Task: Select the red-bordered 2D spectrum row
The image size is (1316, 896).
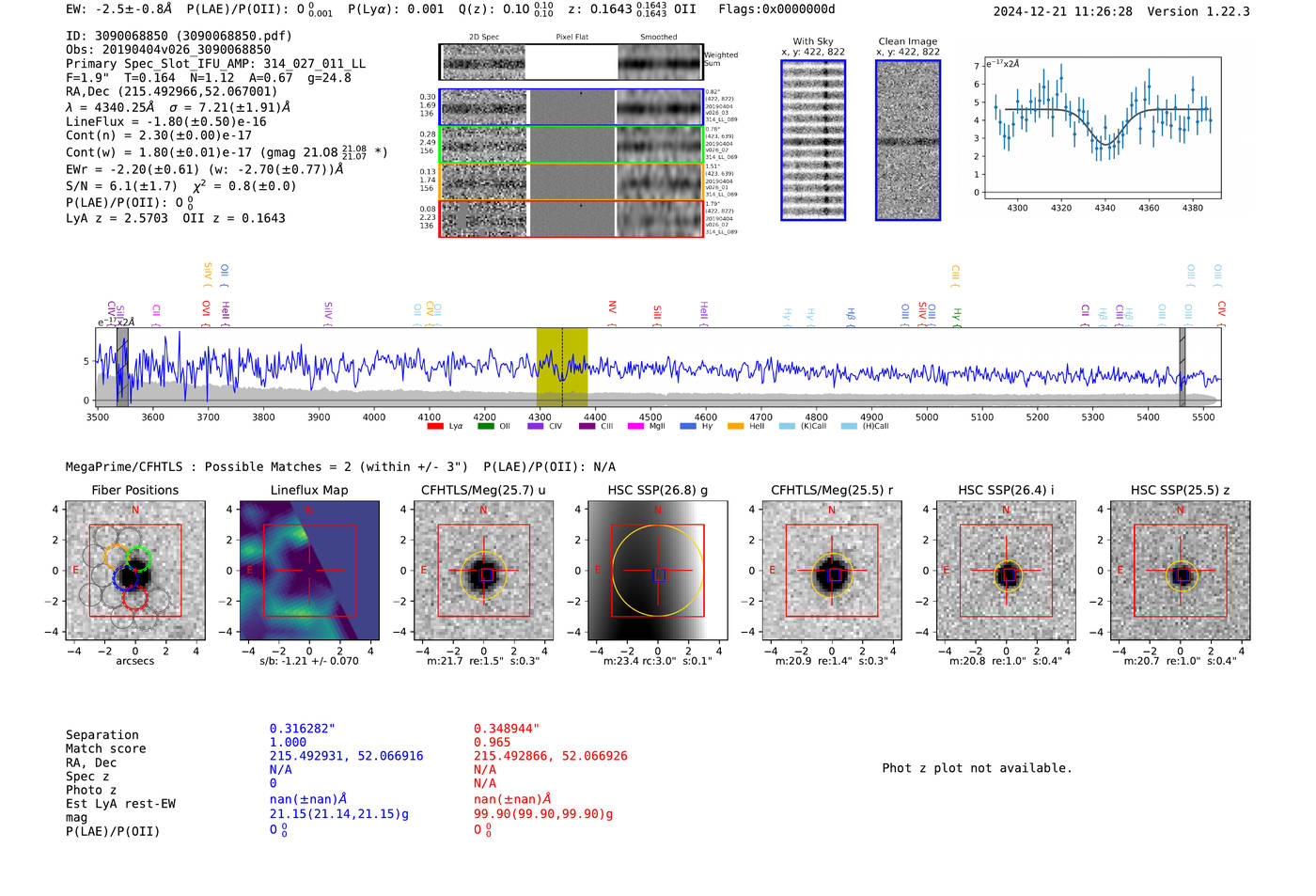Action: pyautogui.click(x=572, y=218)
